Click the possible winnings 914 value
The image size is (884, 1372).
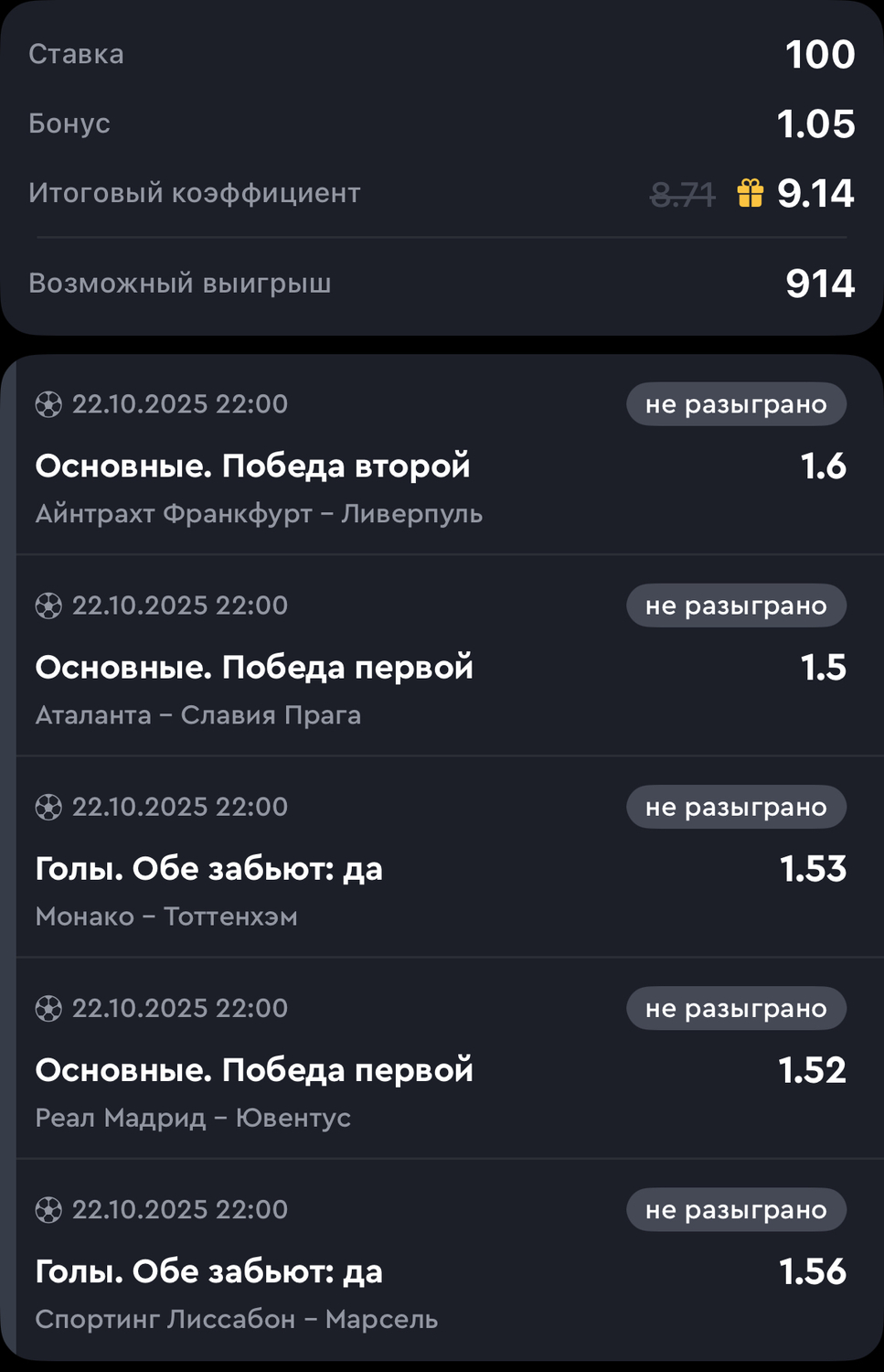820,284
